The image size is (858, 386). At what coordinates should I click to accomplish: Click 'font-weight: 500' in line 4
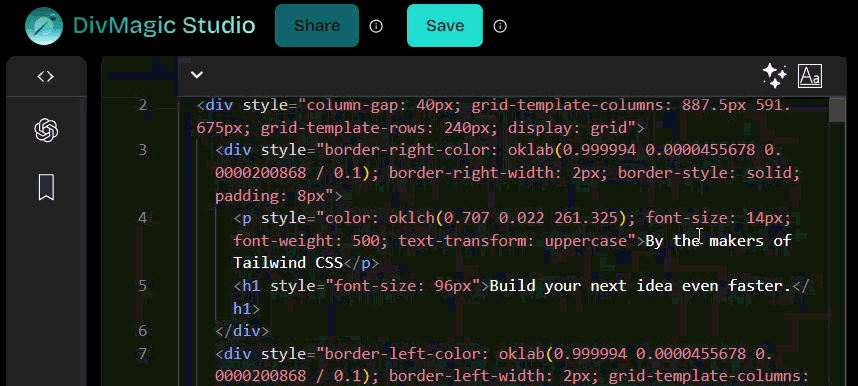click(x=306, y=240)
